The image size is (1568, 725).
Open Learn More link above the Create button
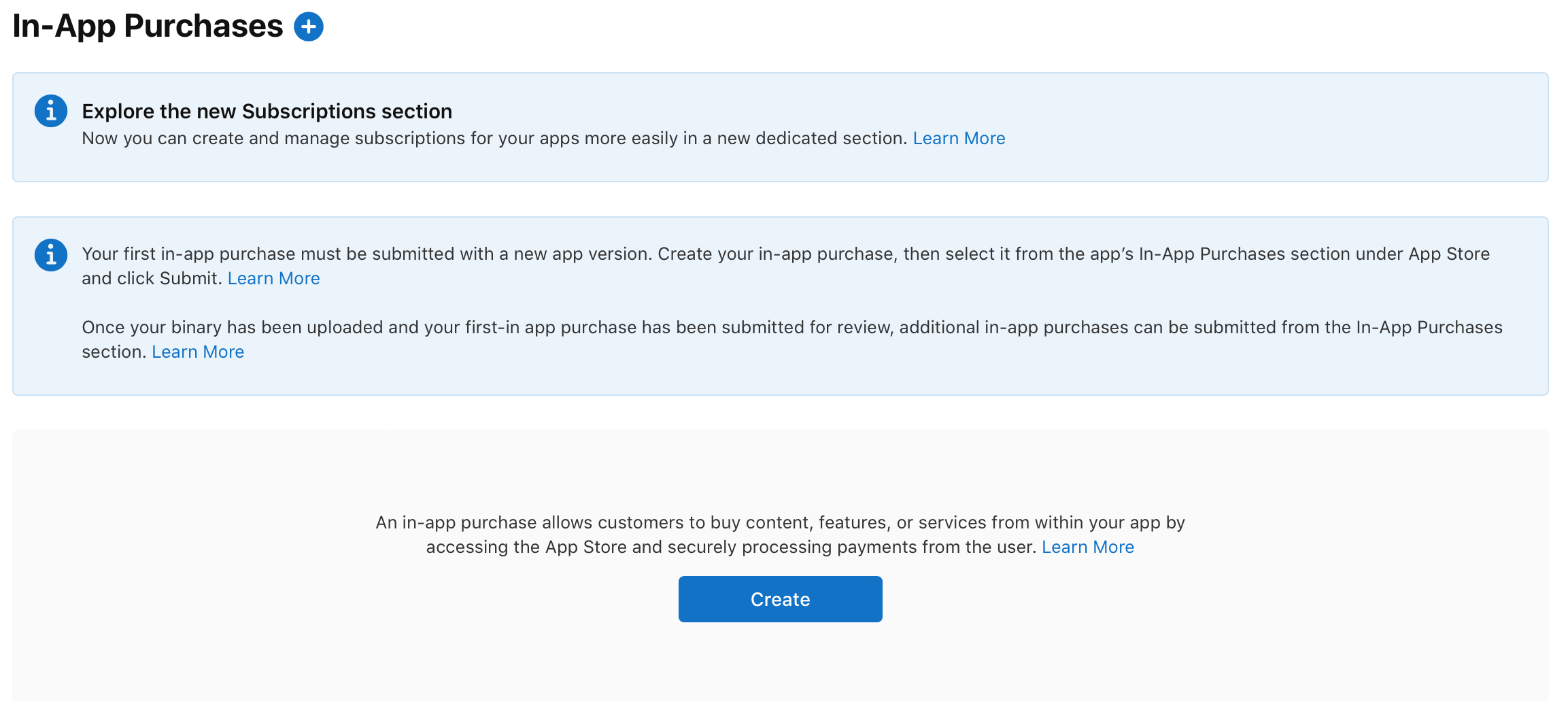click(x=1087, y=547)
